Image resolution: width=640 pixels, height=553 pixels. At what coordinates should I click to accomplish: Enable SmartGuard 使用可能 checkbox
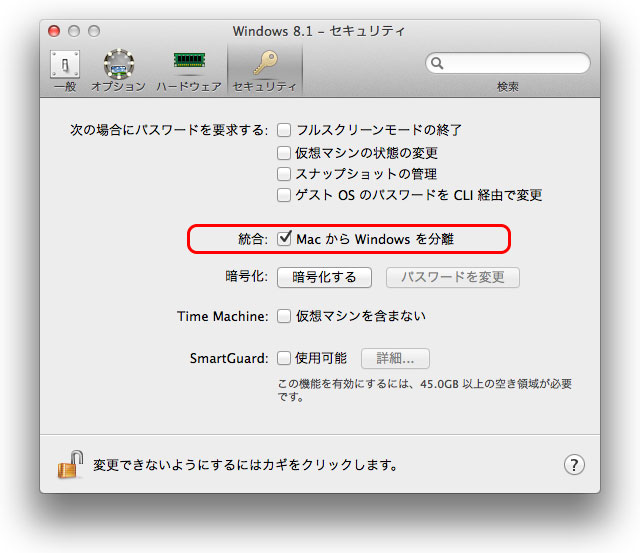284,358
